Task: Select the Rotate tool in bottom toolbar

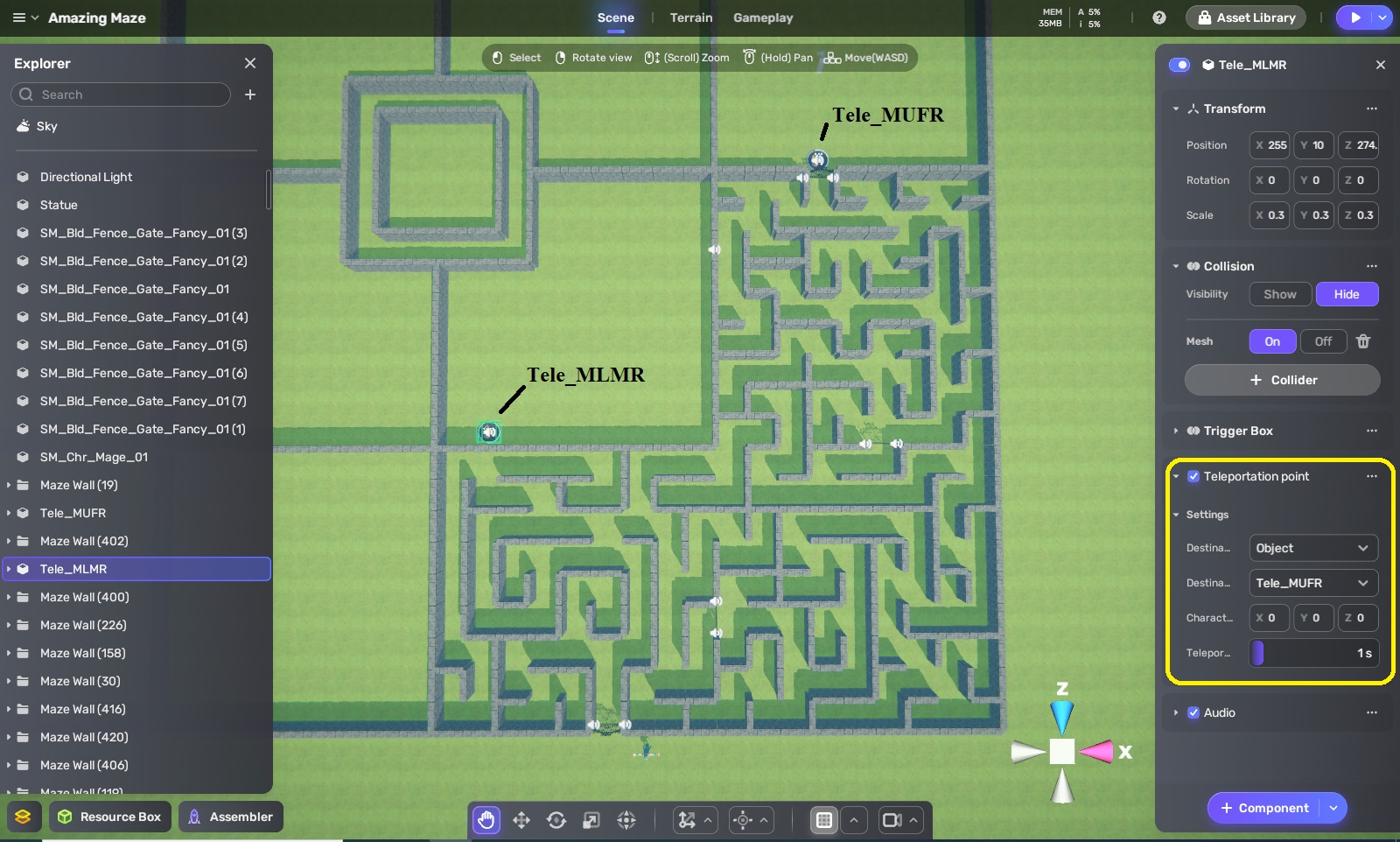Action: point(556,820)
